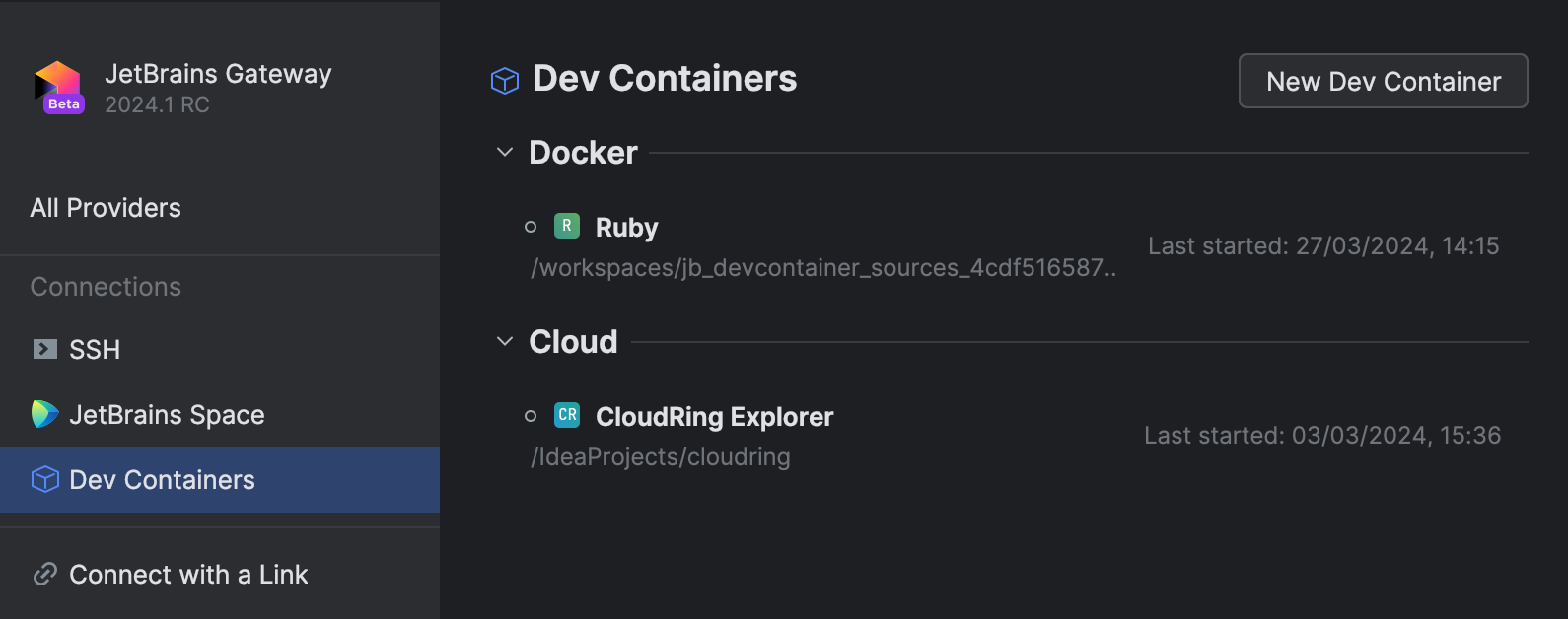Click the status circle next to Ruby
1568x619 pixels.
coord(531,227)
